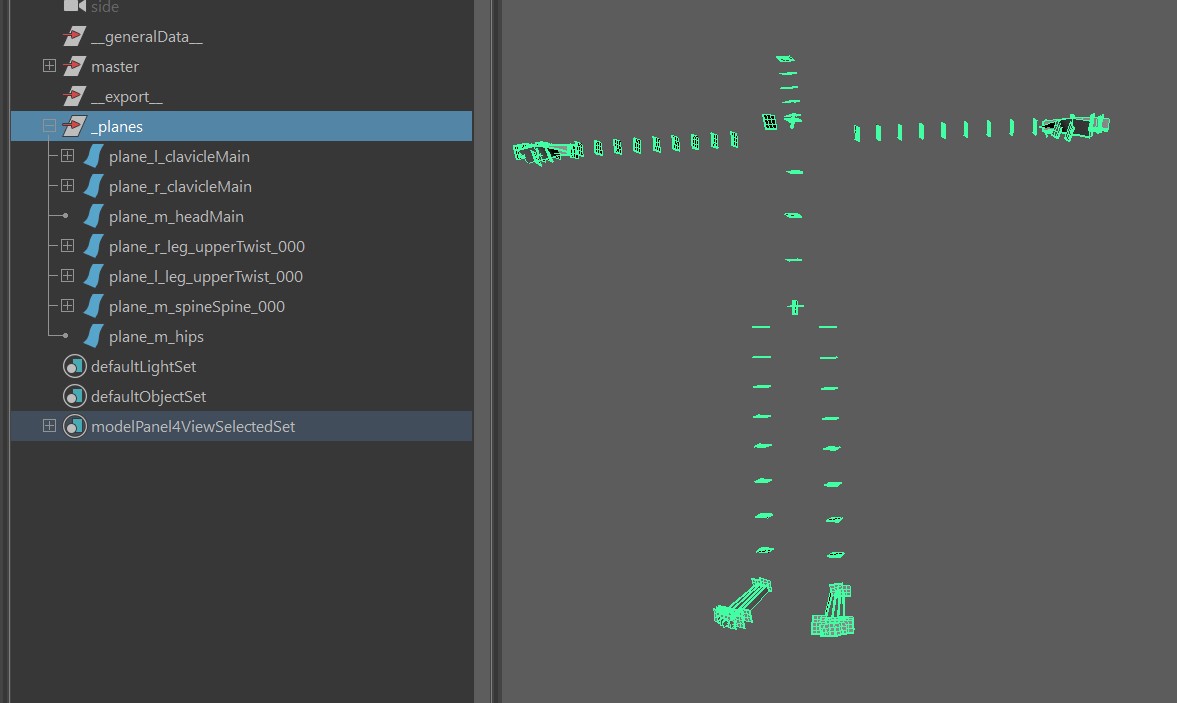Click the plane_m_hips surface icon
This screenshot has width=1177, height=703.
(x=93, y=337)
